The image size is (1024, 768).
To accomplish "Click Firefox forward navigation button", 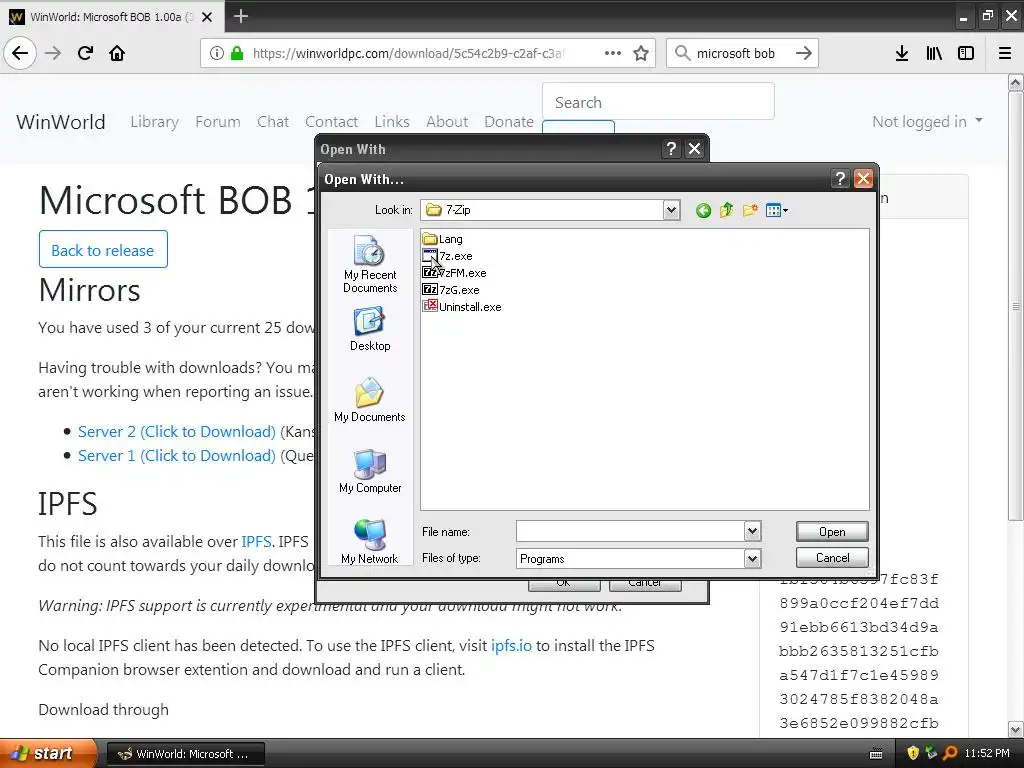I will (53, 53).
